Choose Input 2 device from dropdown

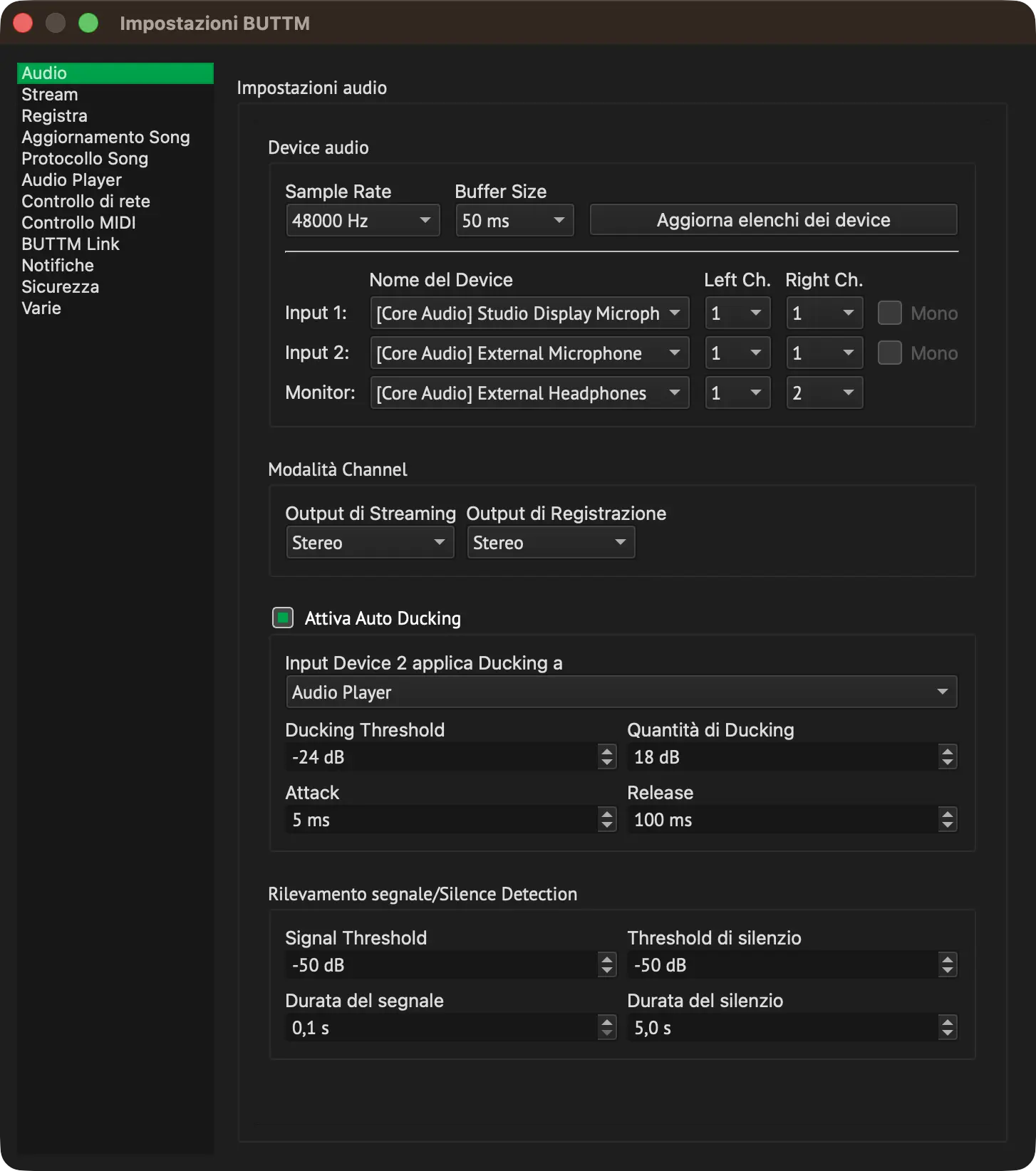point(529,353)
